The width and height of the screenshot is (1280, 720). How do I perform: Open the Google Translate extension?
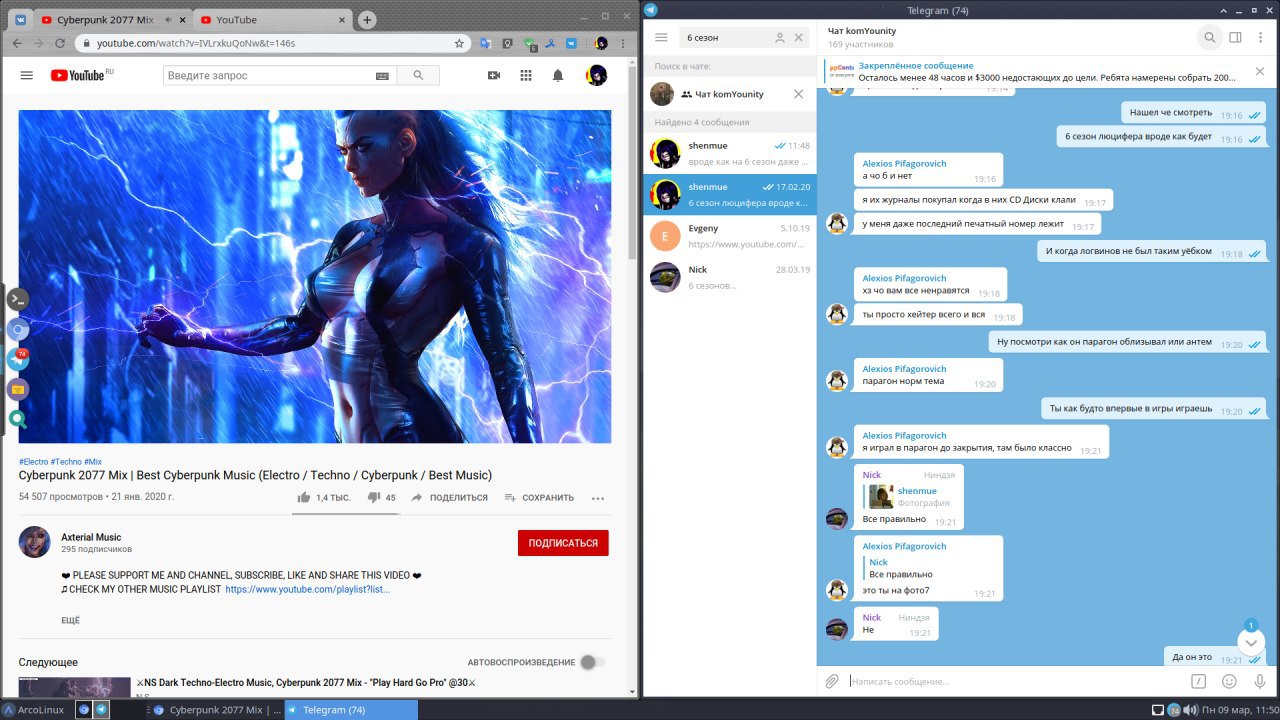pyautogui.click(x=486, y=43)
